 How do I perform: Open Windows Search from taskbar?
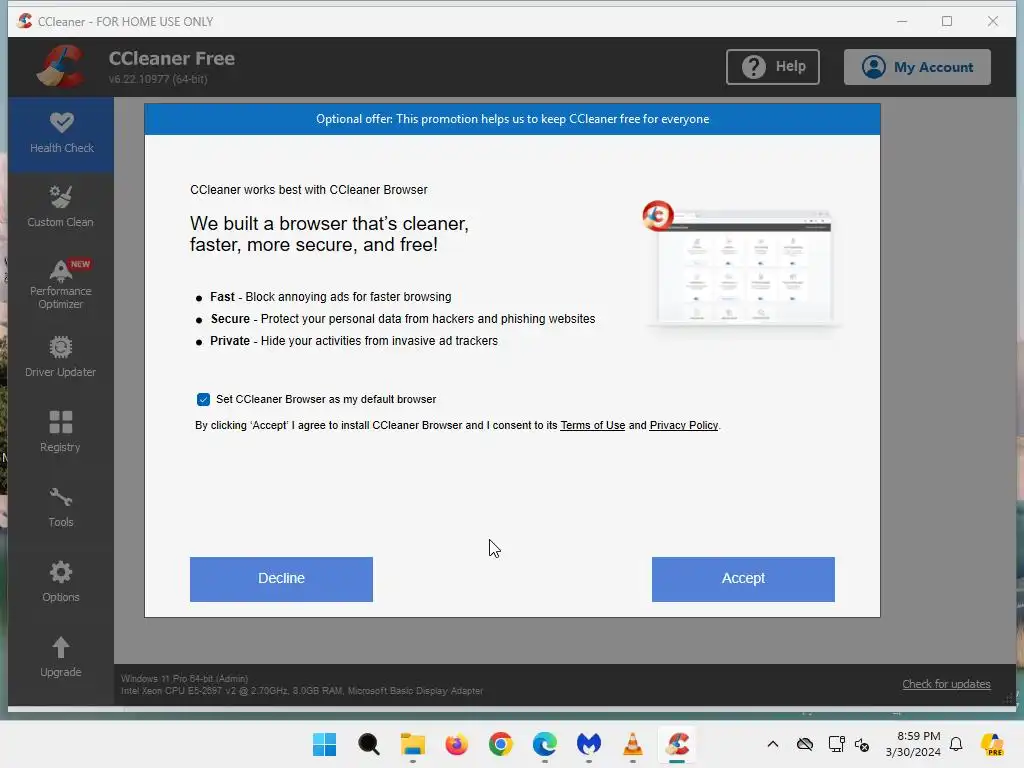(368, 744)
